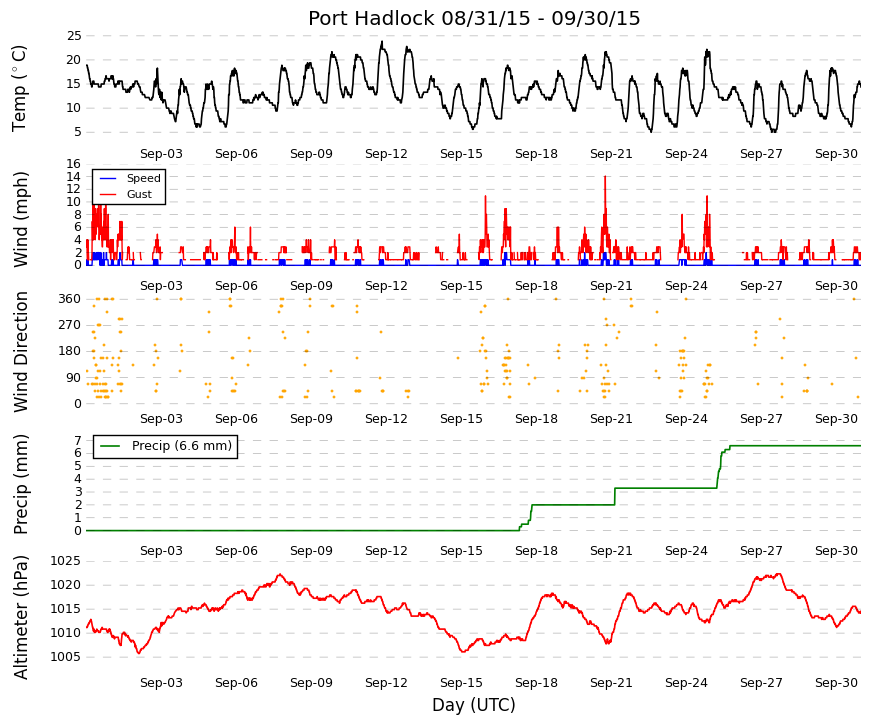Select the Precip (6.6 mm) legend label

(x=182, y=446)
